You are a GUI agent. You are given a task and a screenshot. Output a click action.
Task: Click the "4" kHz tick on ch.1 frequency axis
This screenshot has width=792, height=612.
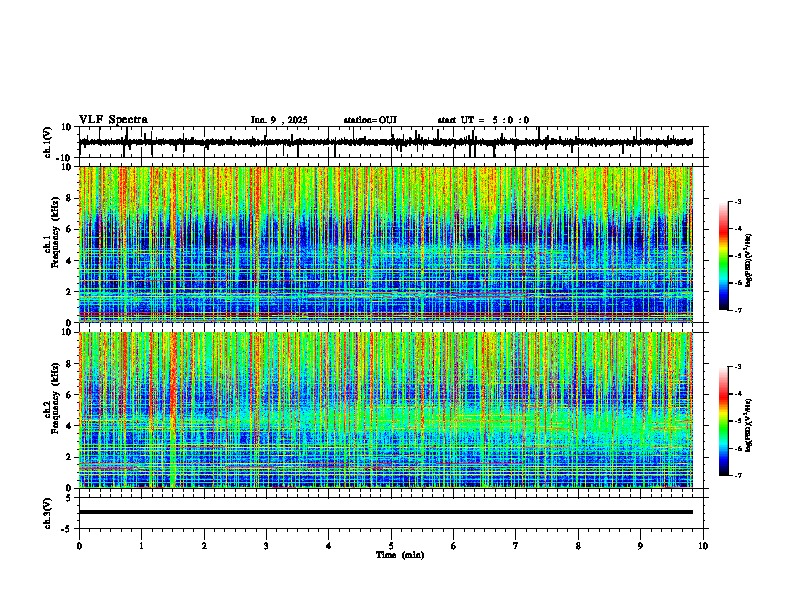tap(70, 261)
